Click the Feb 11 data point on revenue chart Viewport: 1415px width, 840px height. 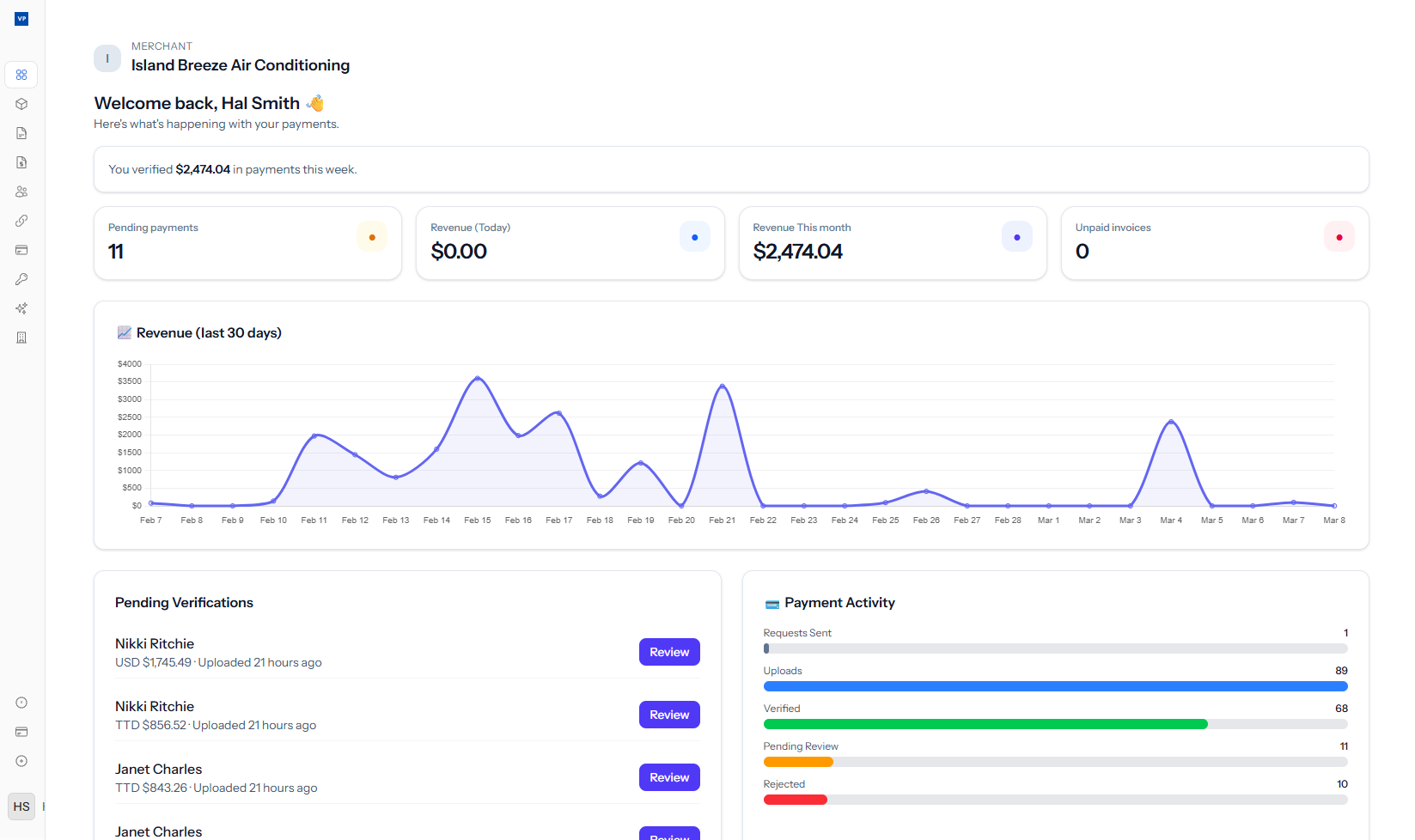click(314, 435)
